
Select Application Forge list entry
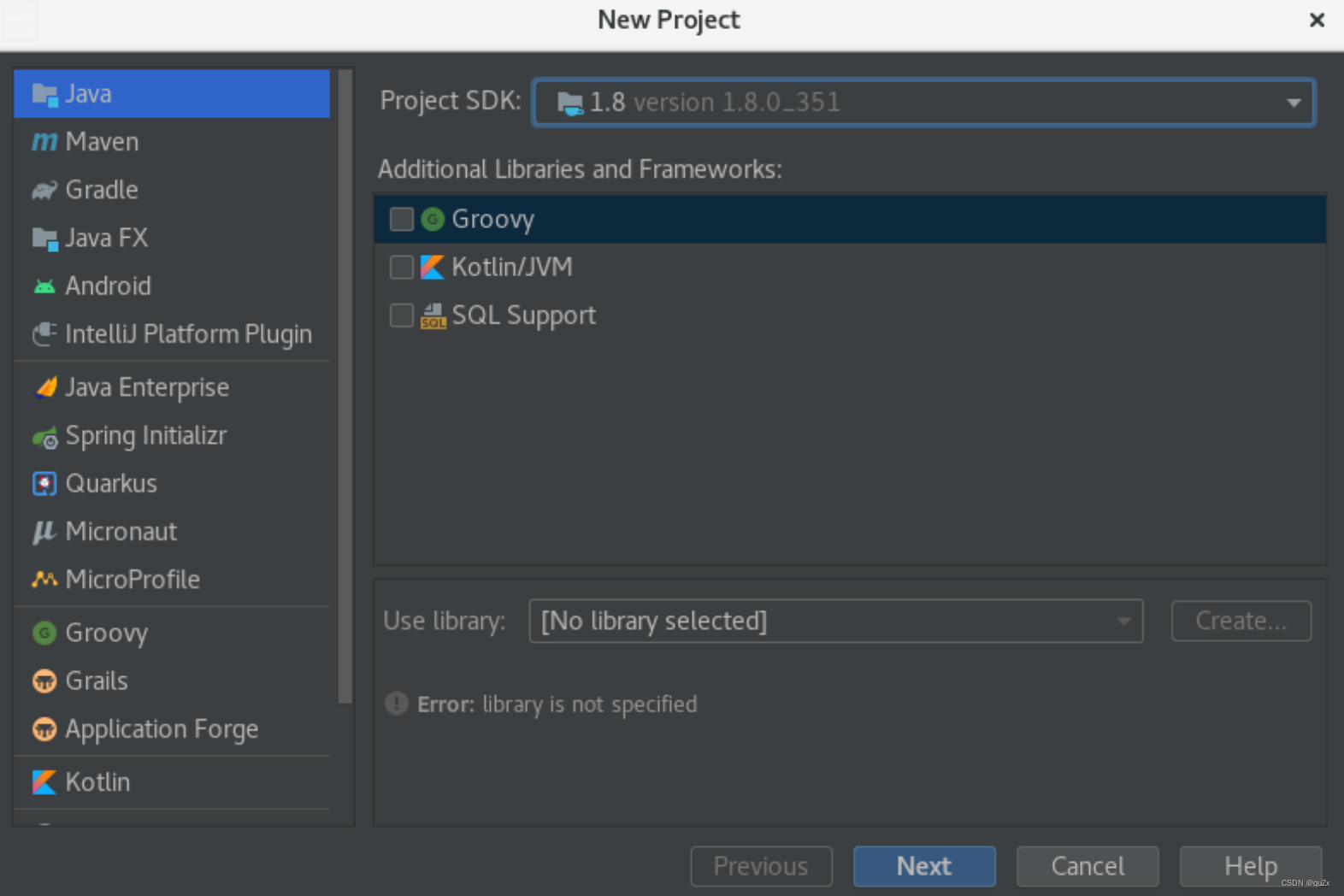coord(172,728)
